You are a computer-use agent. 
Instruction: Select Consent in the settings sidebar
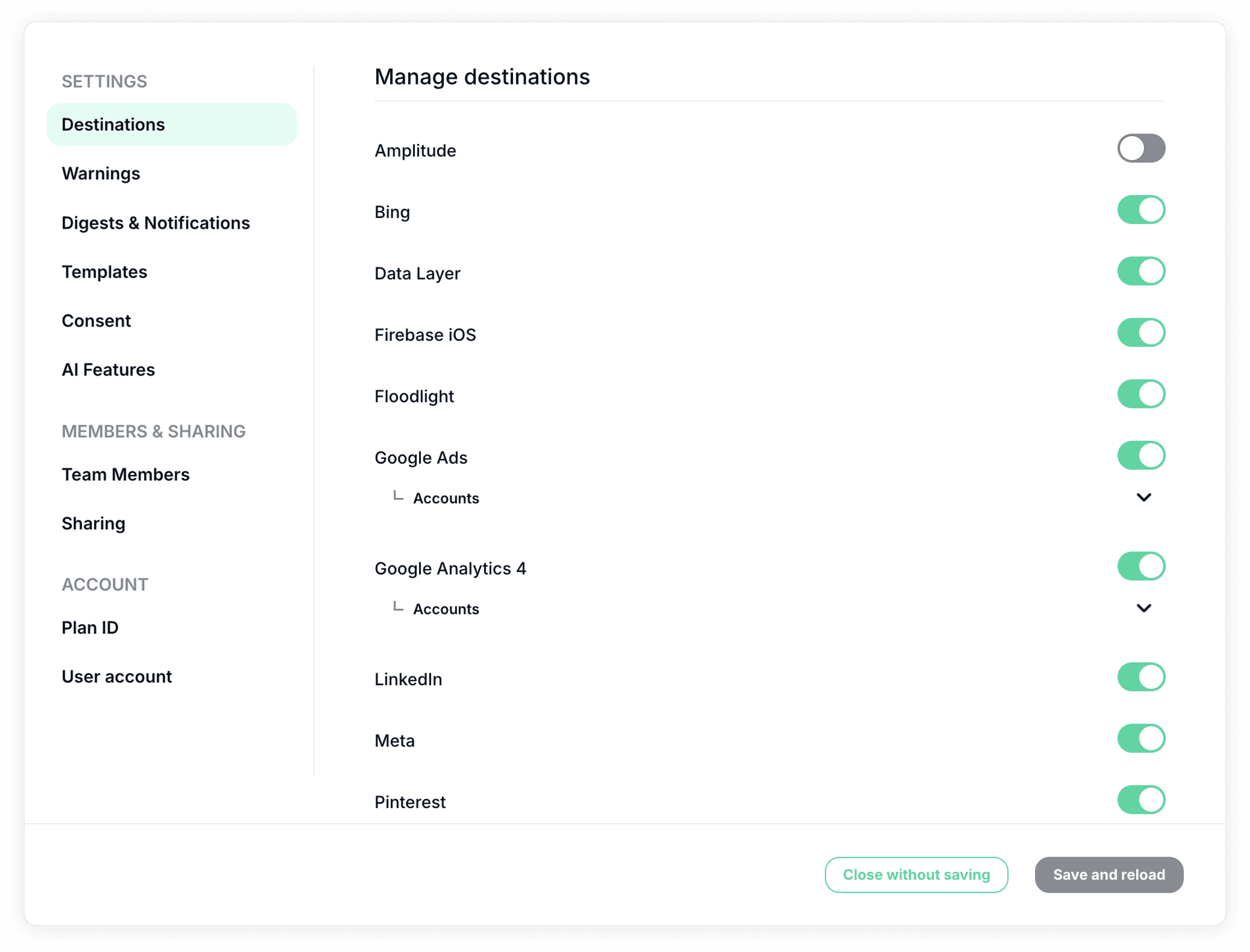(96, 321)
